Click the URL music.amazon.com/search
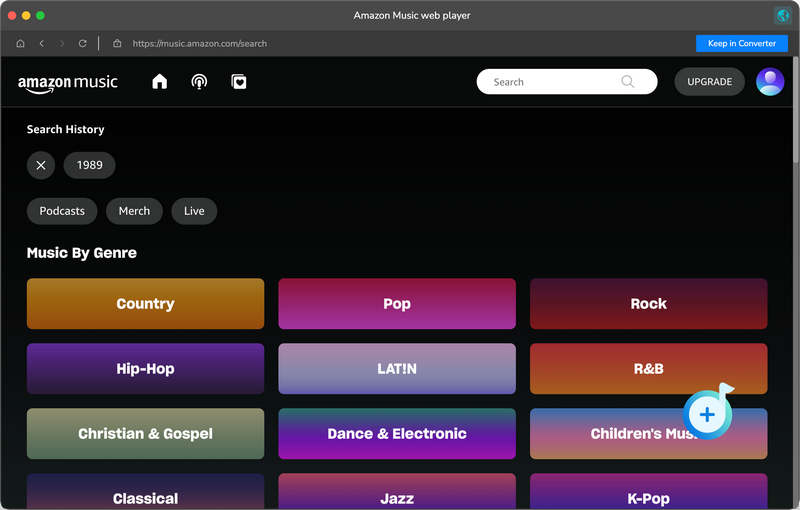This screenshot has width=800, height=510. pos(199,43)
